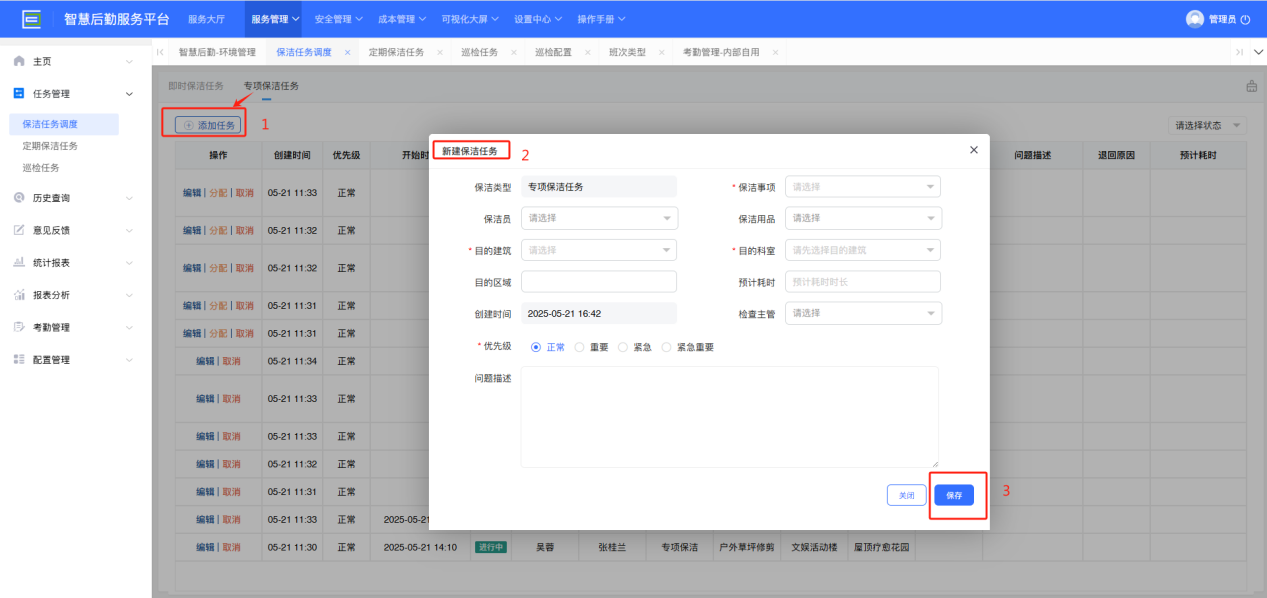The image size is (1267, 598).
Task: Open the 目的建筑 dropdown
Action: point(599,250)
